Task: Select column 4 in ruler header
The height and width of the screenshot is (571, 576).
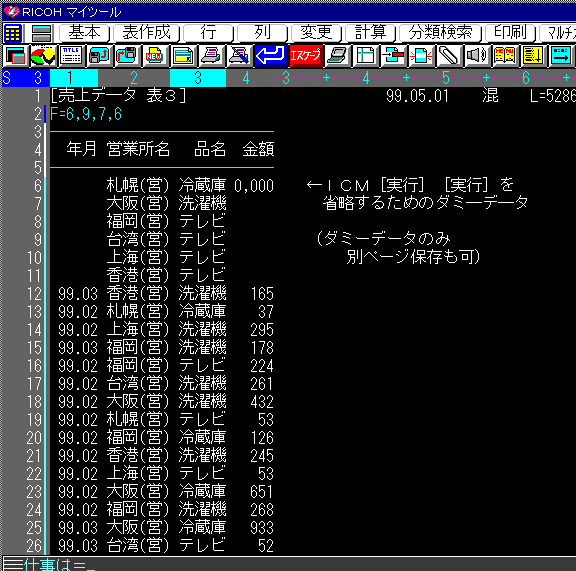Action: (246, 78)
